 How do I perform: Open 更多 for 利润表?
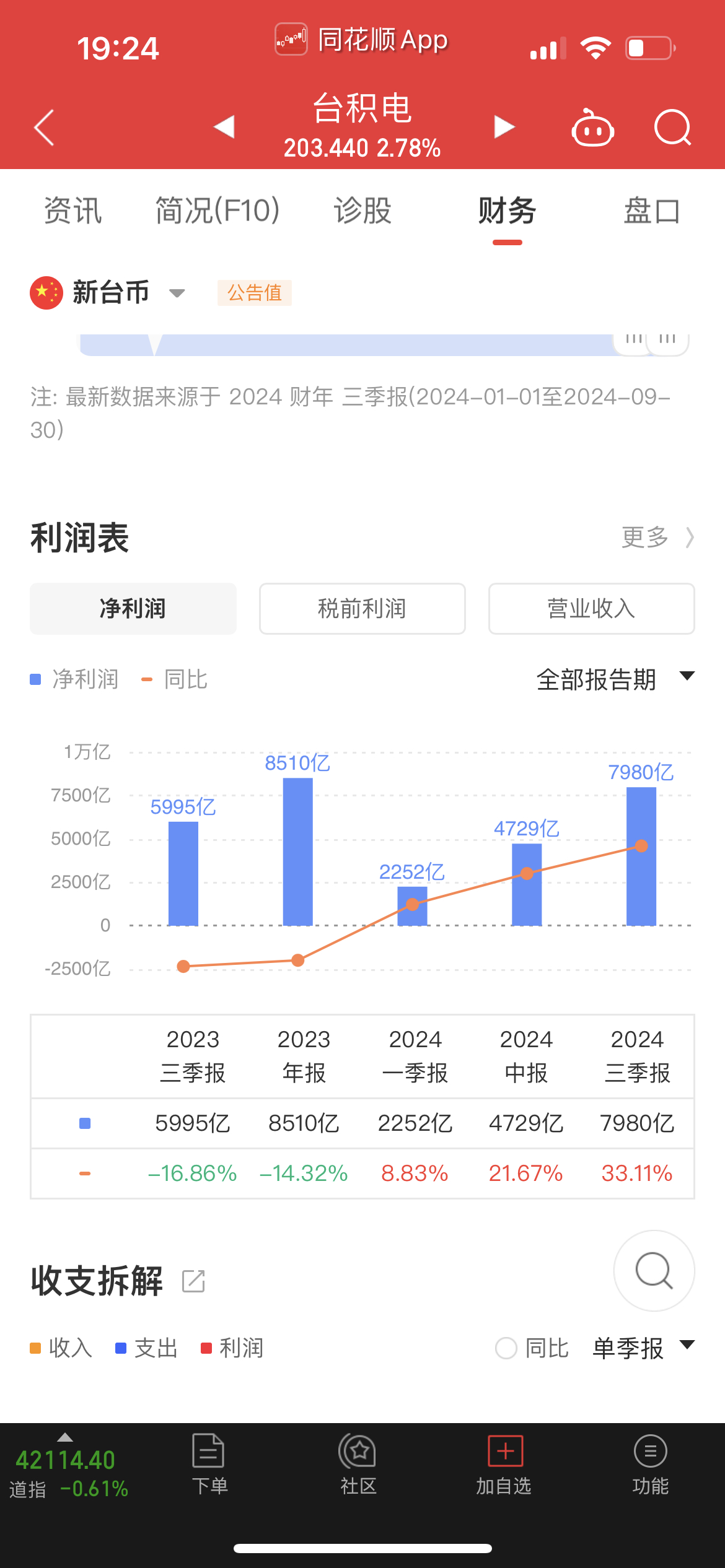pos(657,537)
